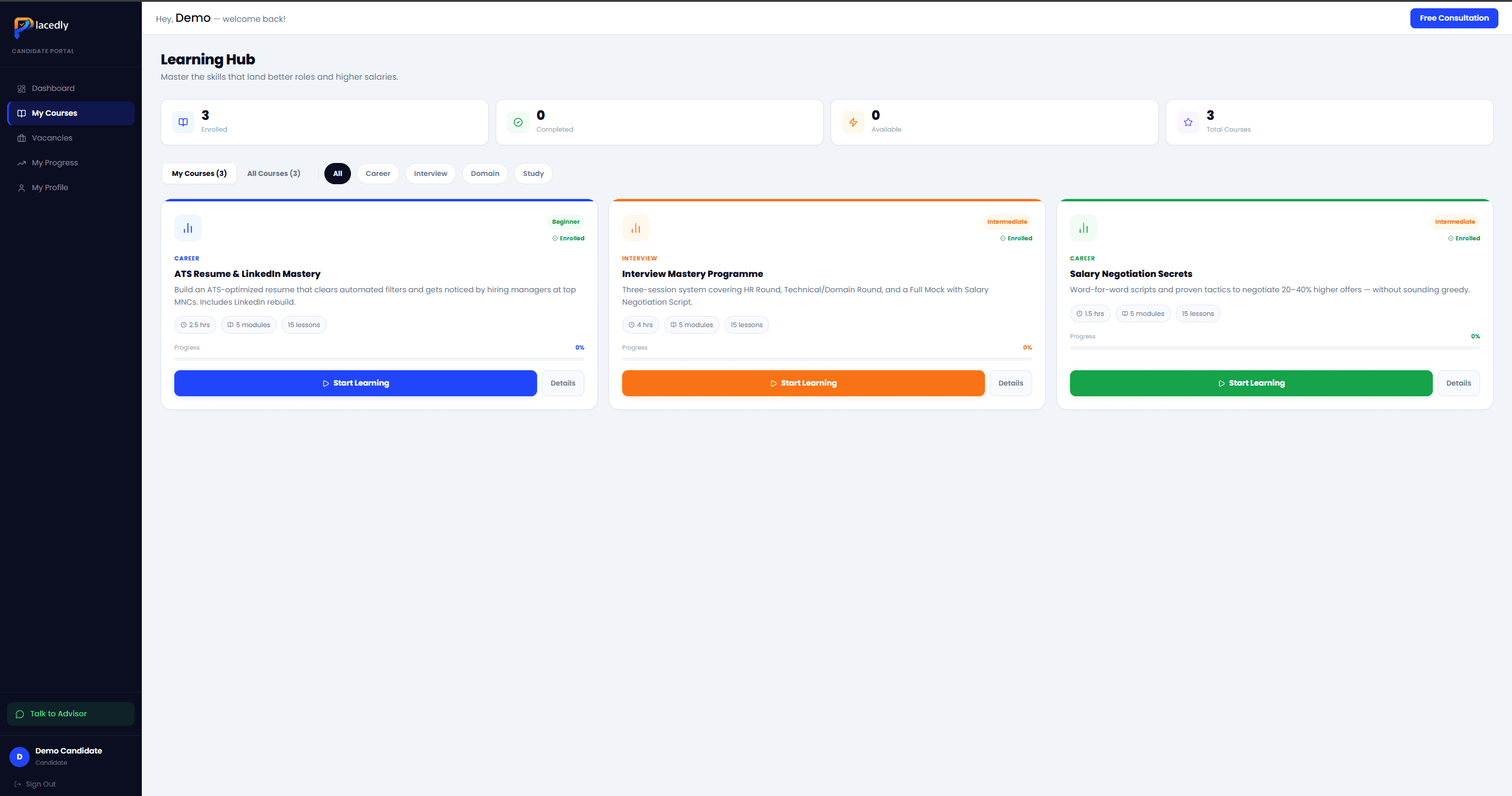Click the Enrolled book icon
The height and width of the screenshot is (796, 1512).
click(183, 122)
